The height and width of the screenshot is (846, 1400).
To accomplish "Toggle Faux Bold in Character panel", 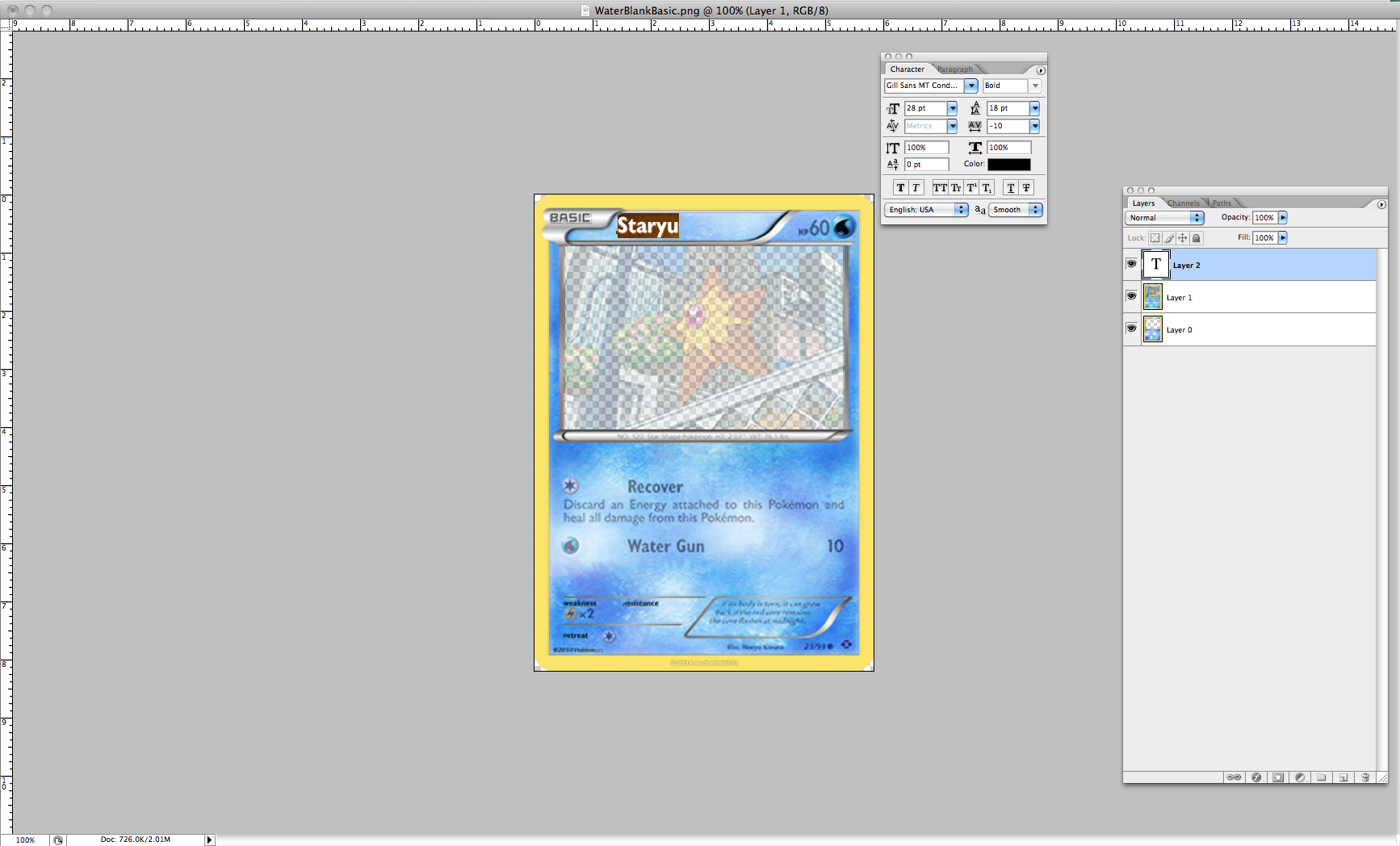I will coord(900,187).
